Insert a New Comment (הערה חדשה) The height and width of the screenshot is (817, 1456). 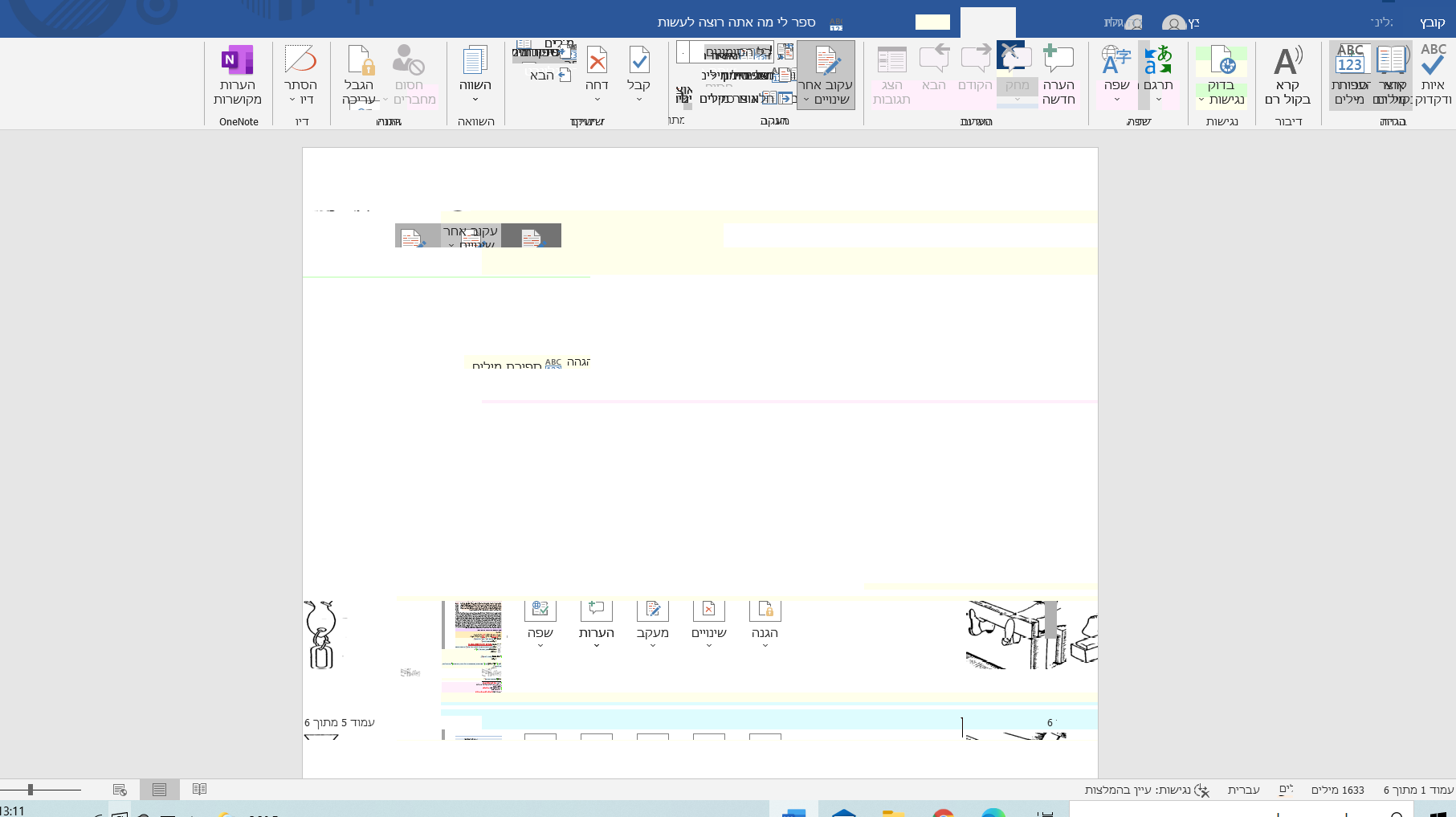1058,75
